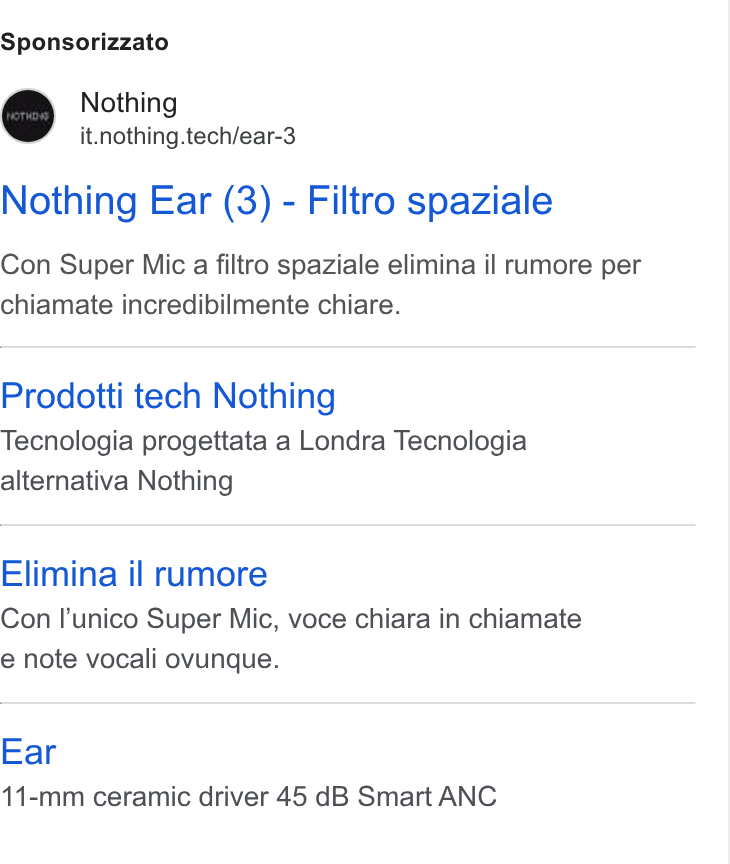Screen dimensions: 730x864
Task: Click the divider above Prodotti tech Nothing
Action: pyautogui.click(x=348, y=347)
